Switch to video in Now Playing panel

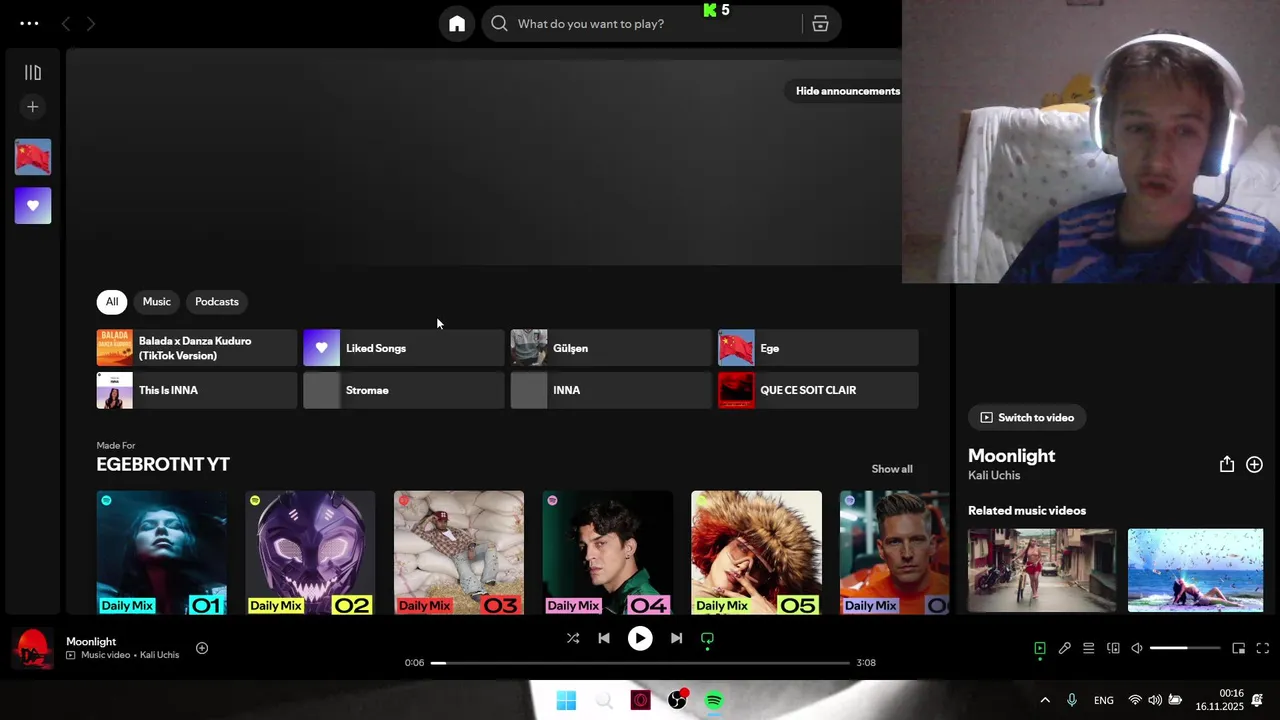(1027, 418)
